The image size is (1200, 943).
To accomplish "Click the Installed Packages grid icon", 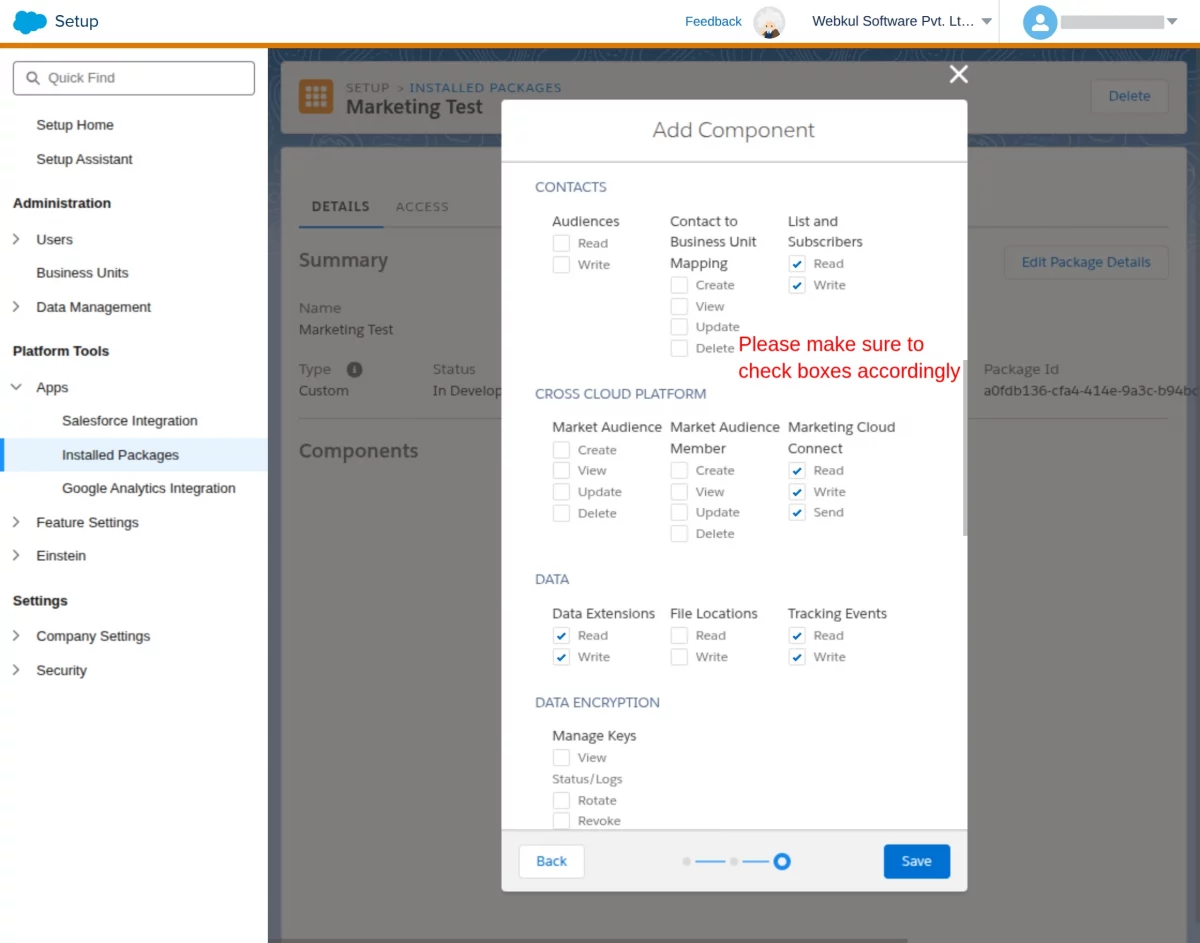I will [x=316, y=97].
